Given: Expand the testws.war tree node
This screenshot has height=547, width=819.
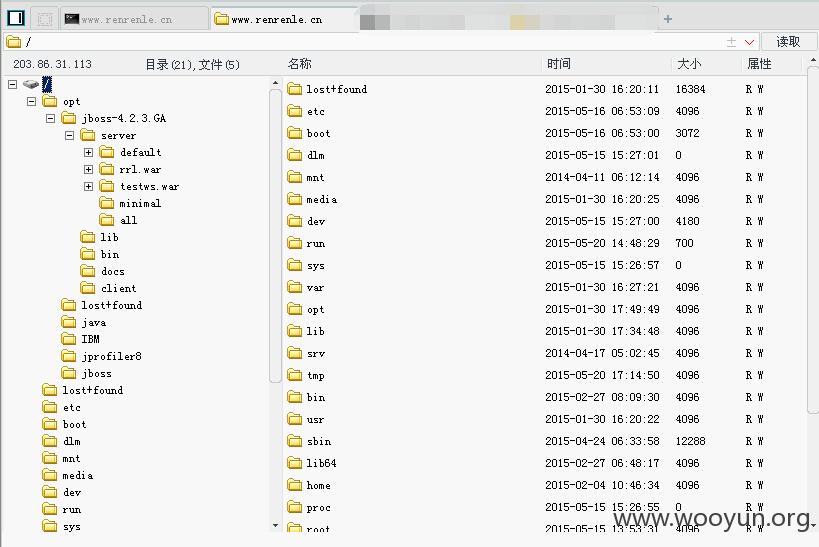Looking at the screenshot, I should [88, 187].
